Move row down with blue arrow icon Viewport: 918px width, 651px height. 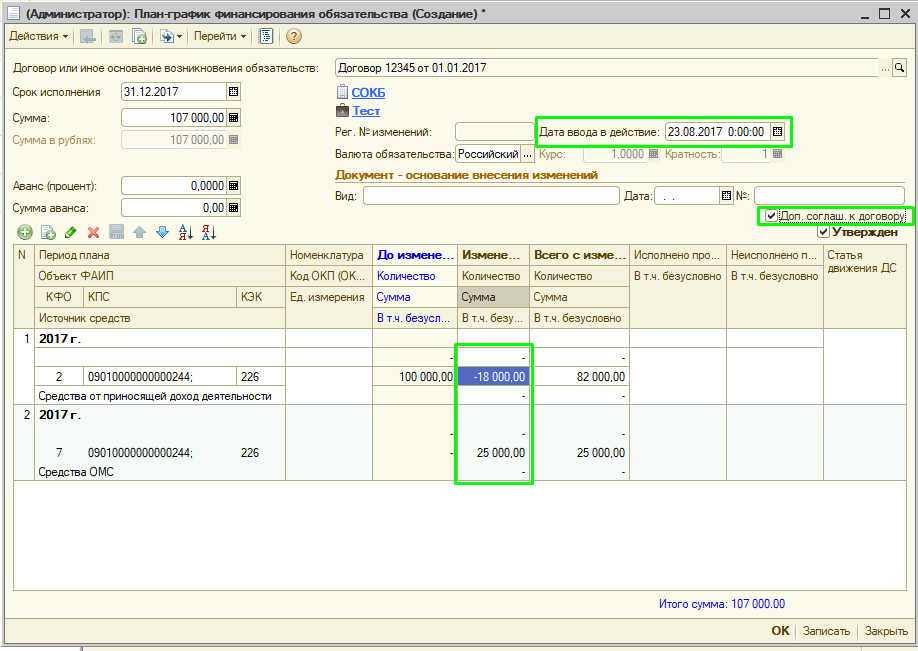161,232
